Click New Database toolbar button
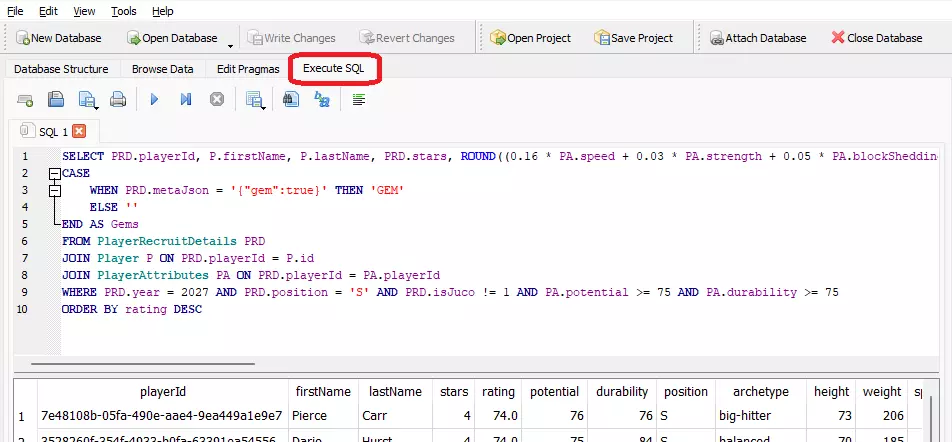This screenshot has width=952, height=442. pyautogui.click(x=59, y=38)
